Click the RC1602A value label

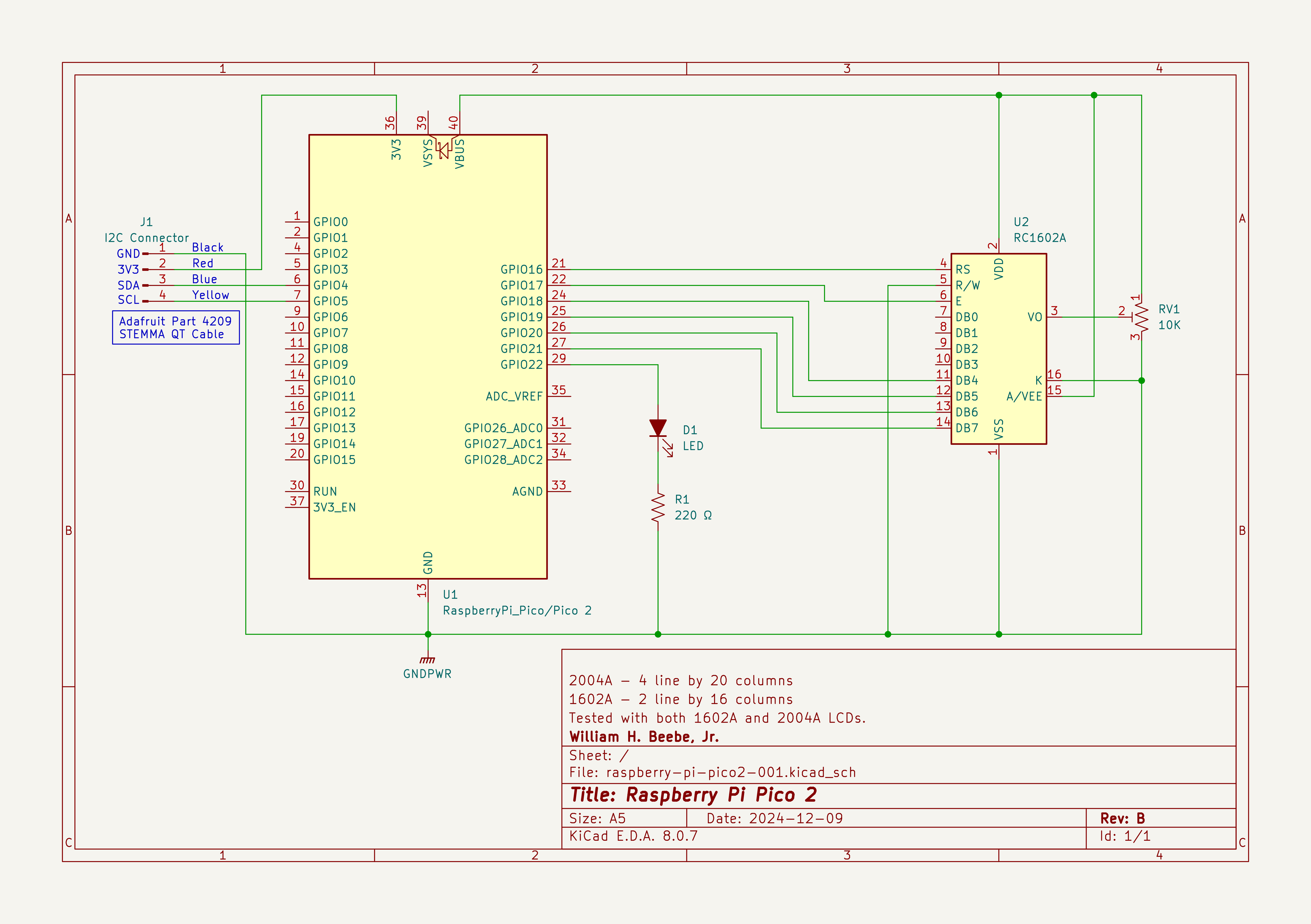[1039, 238]
